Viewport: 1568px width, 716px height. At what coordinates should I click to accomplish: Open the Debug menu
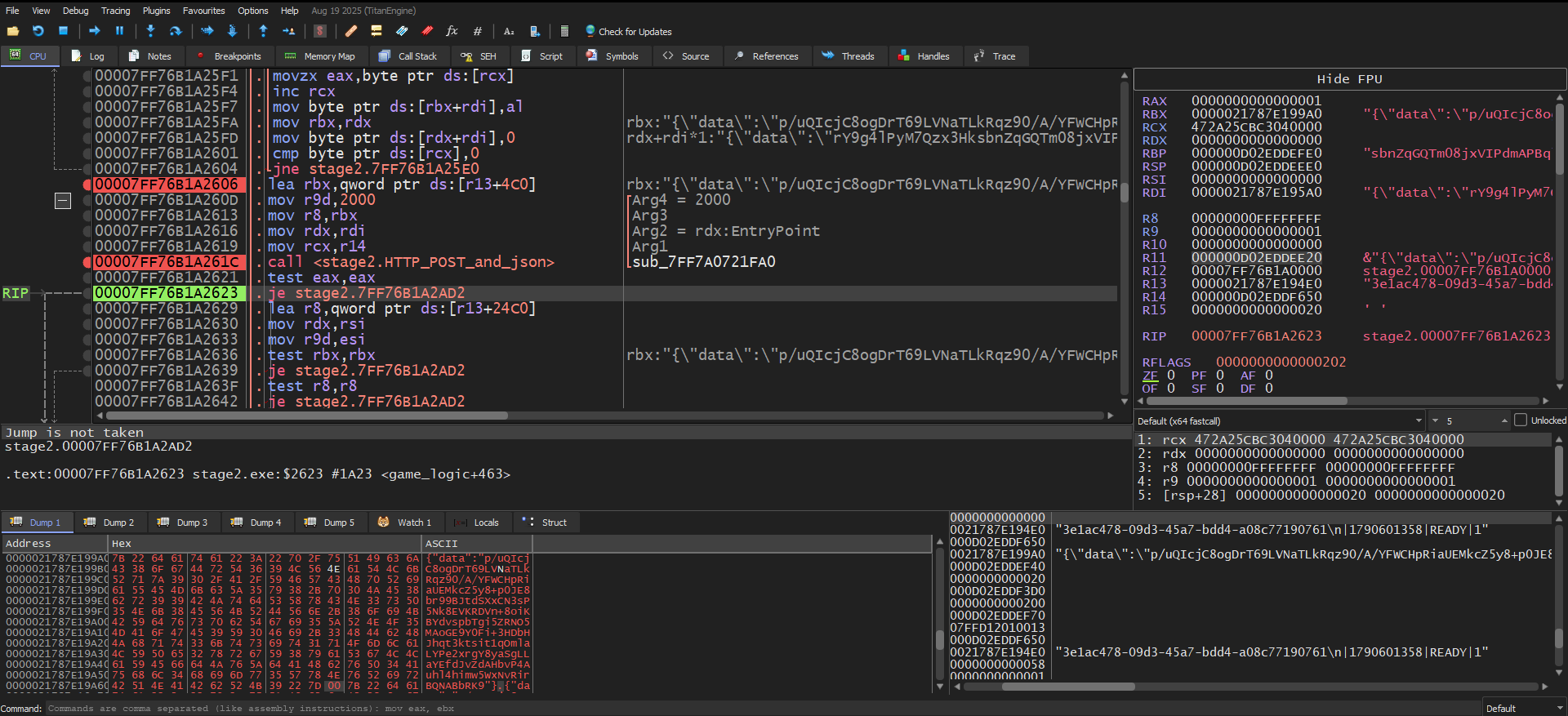(x=76, y=11)
